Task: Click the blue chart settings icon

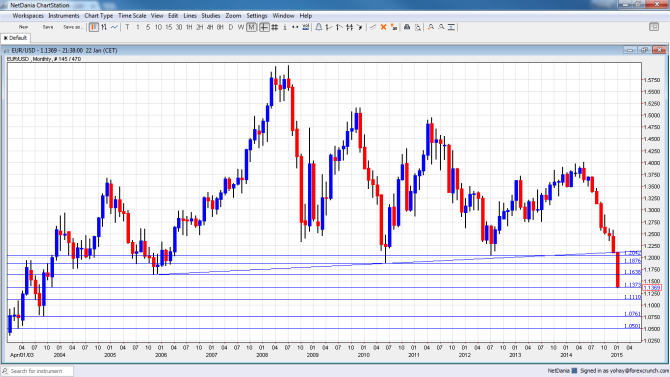Action: coord(306,27)
